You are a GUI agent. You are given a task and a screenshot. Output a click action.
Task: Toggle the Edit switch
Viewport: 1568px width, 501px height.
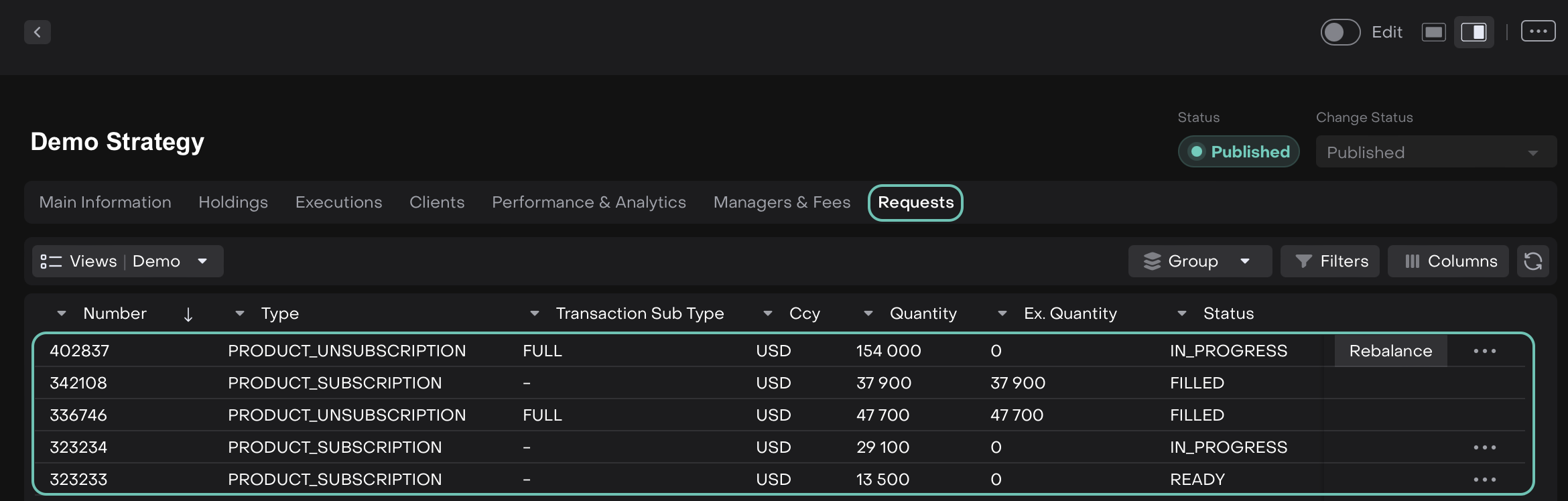[x=1340, y=32]
